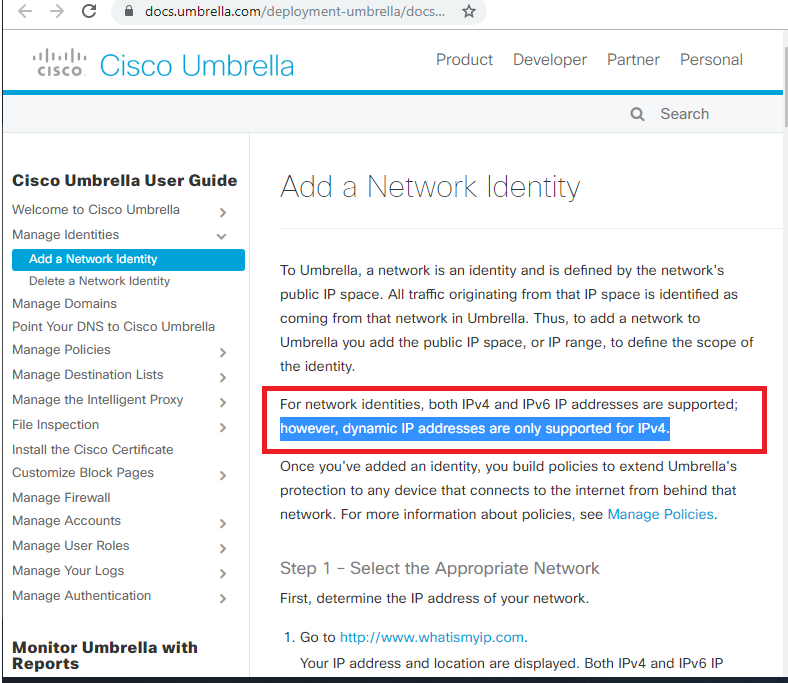Expand the File Inspection chevron
Screen dimensions: 788x683
pos(223,428)
